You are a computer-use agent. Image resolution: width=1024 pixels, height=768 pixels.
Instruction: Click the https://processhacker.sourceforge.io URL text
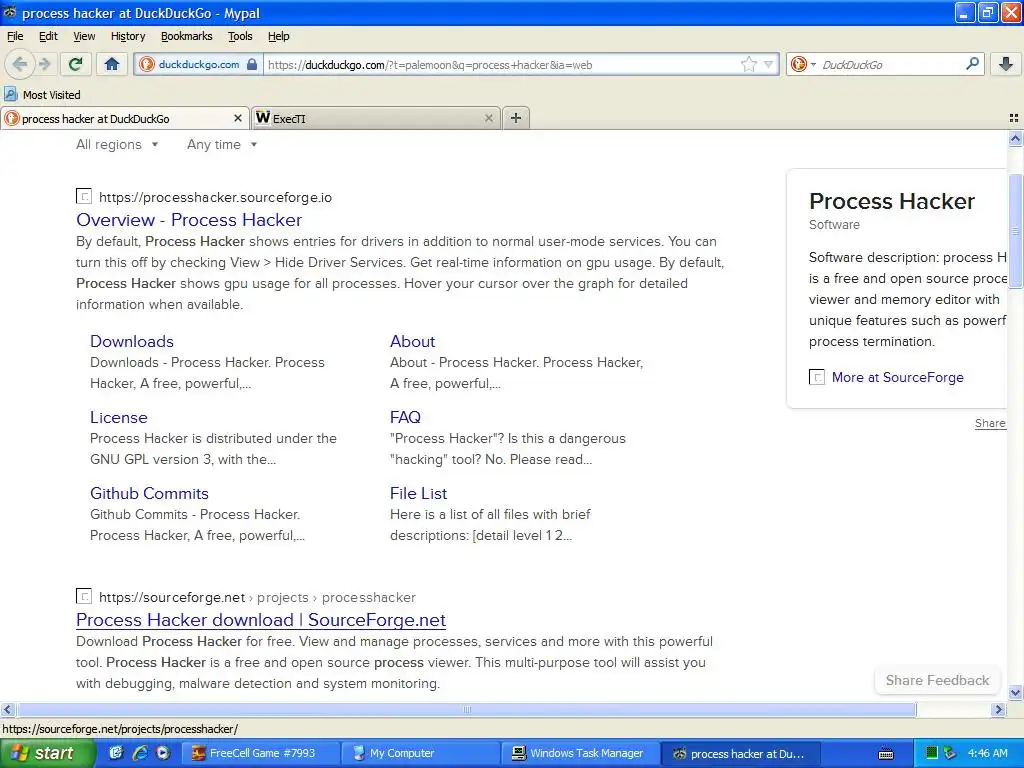(x=215, y=197)
